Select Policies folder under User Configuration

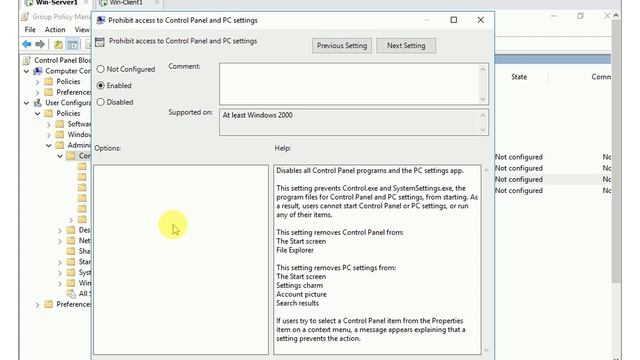[x=62, y=113]
